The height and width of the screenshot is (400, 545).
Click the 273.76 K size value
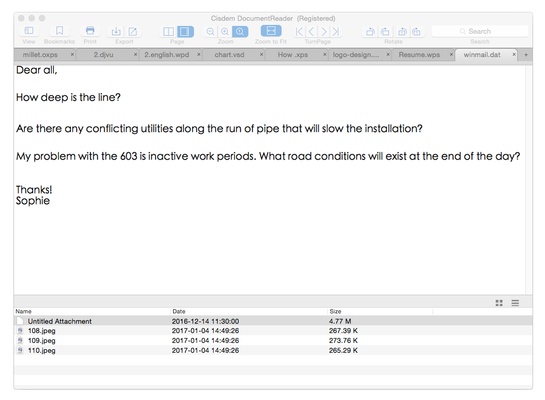click(x=343, y=340)
